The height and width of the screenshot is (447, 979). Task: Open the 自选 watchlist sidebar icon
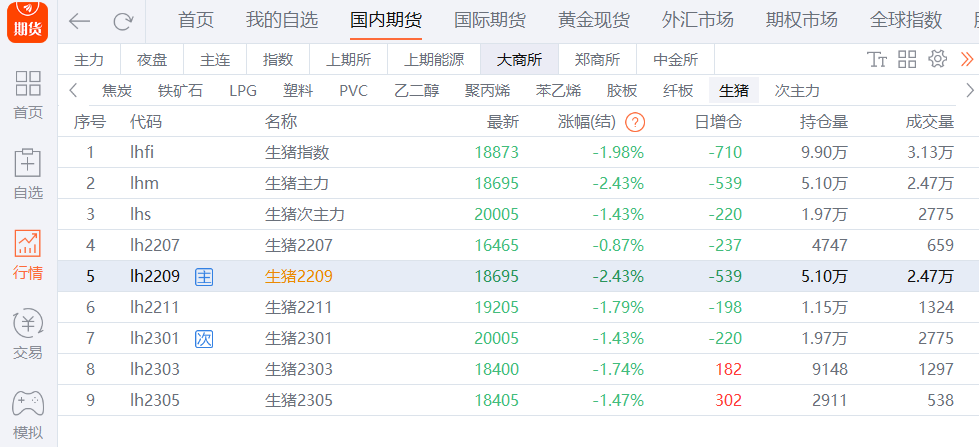(28, 173)
